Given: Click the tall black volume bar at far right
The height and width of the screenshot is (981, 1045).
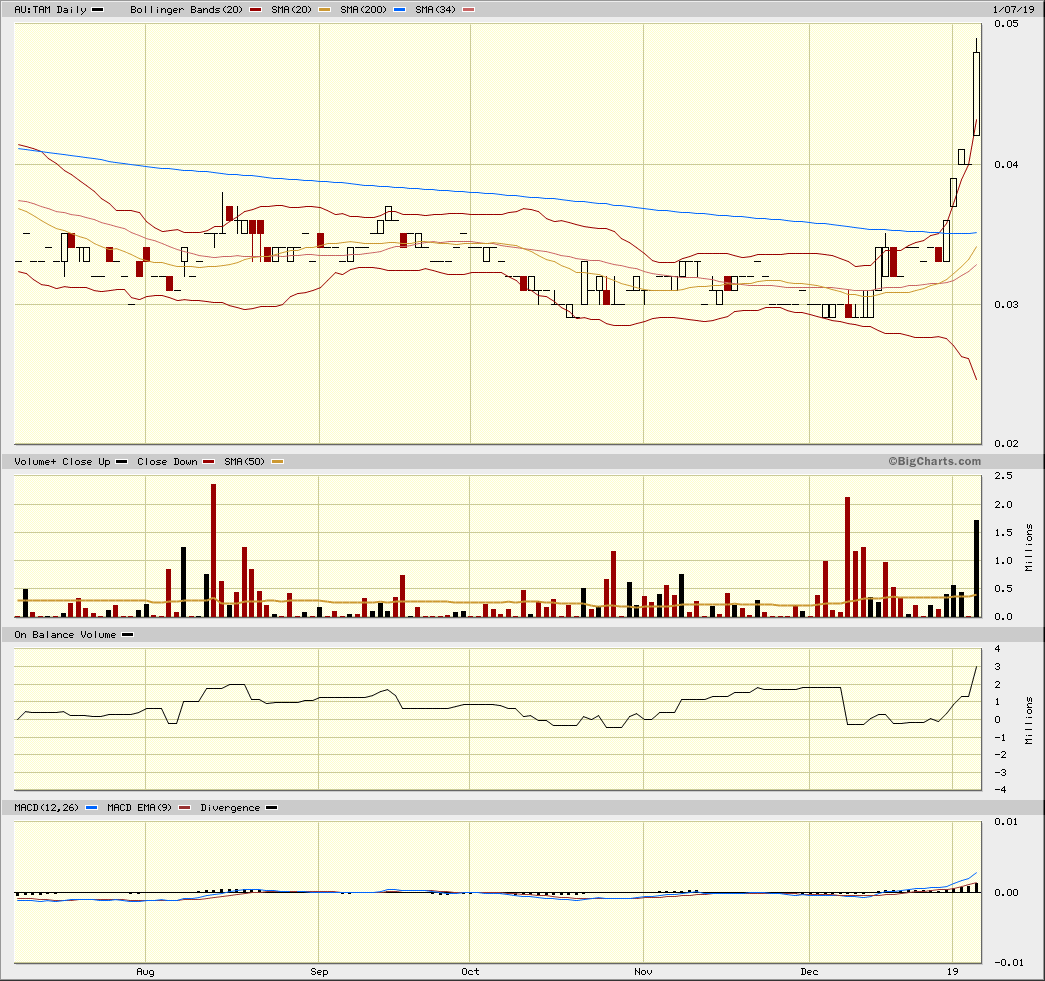Looking at the screenshot, I should (x=976, y=568).
